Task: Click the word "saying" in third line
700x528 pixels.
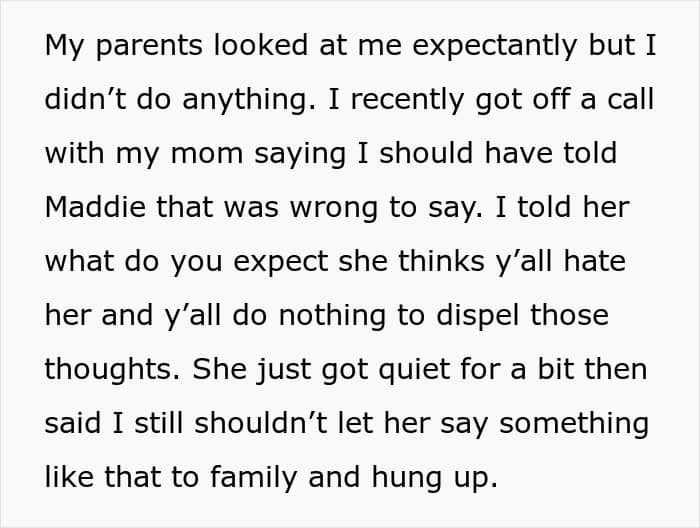Action: (300, 155)
